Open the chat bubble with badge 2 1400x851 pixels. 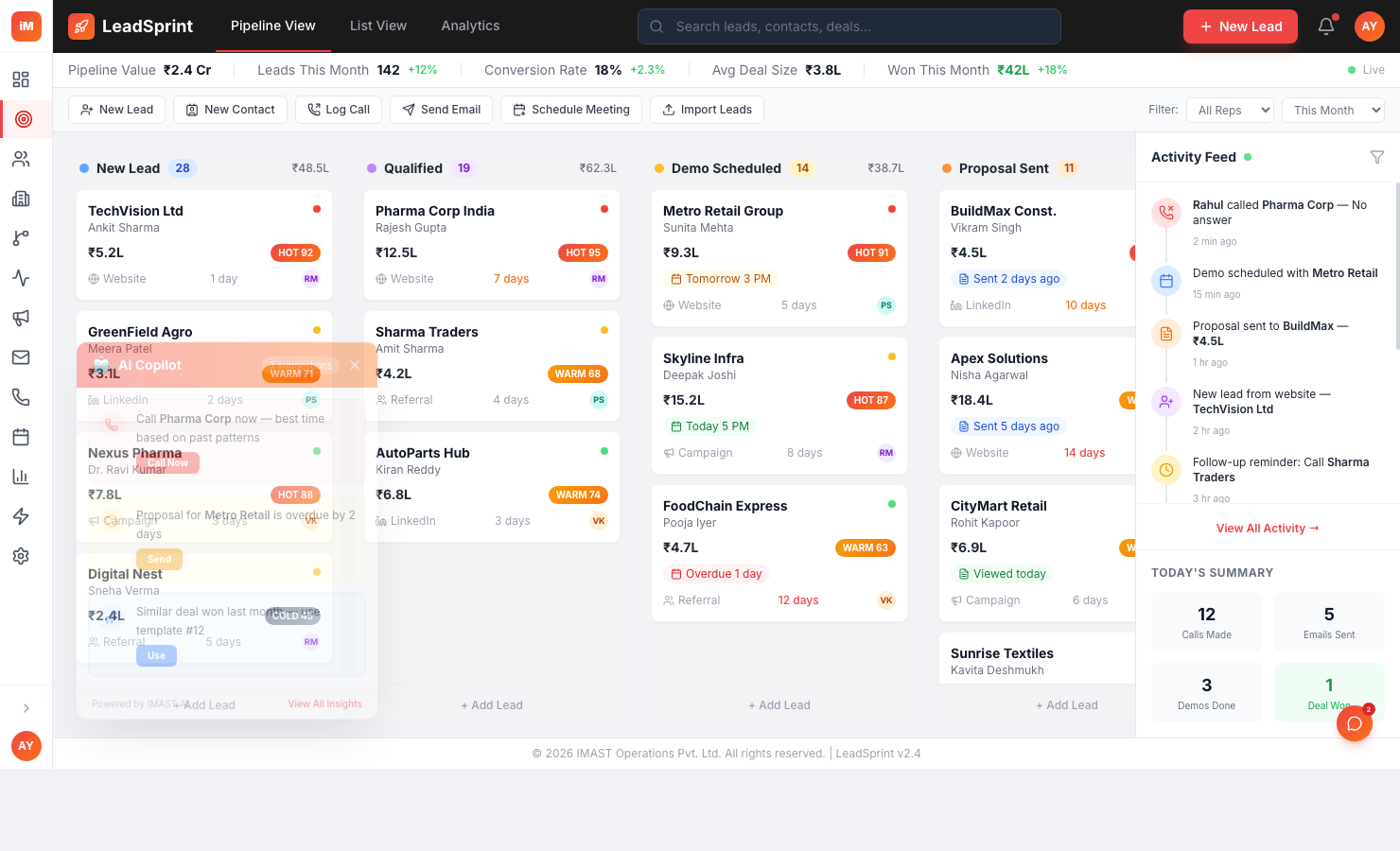pyautogui.click(x=1354, y=722)
